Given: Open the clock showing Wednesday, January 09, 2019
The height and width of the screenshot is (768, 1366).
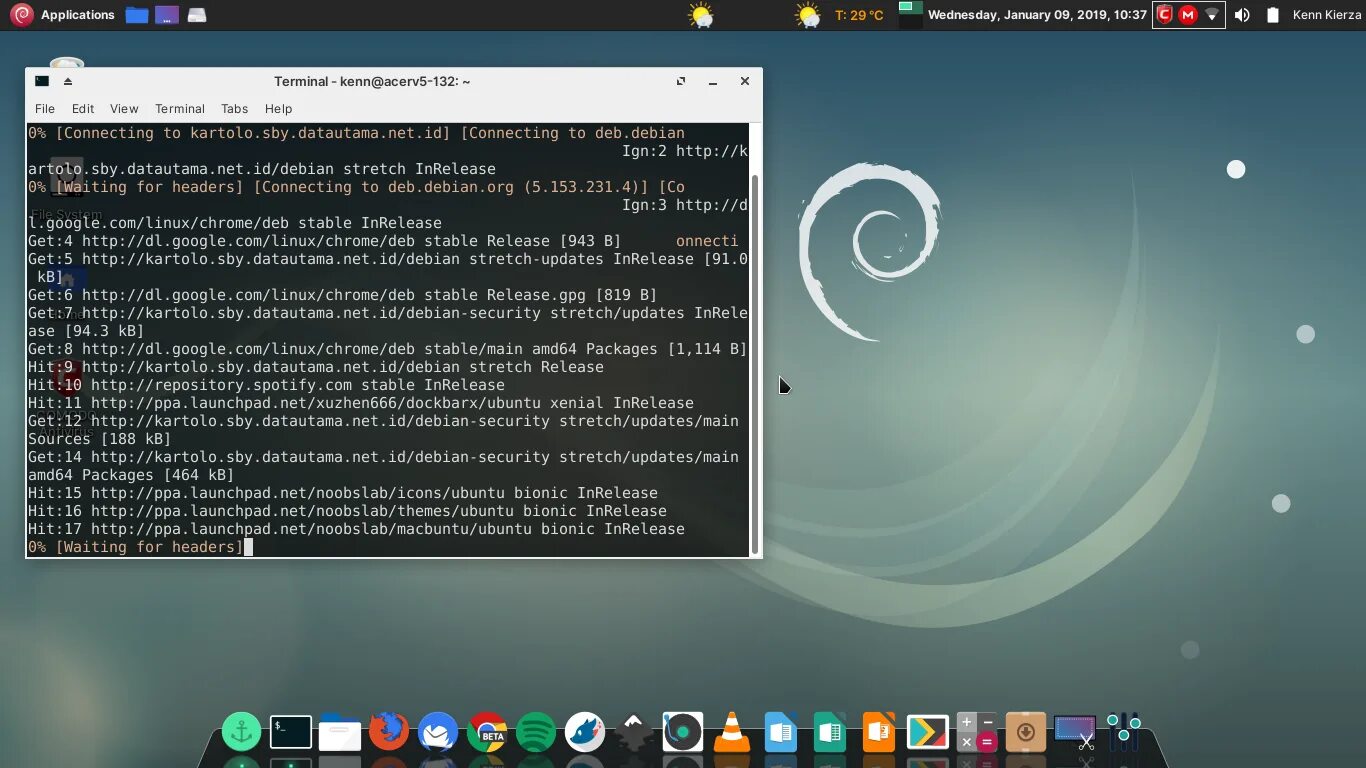Looking at the screenshot, I should tap(1037, 15).
